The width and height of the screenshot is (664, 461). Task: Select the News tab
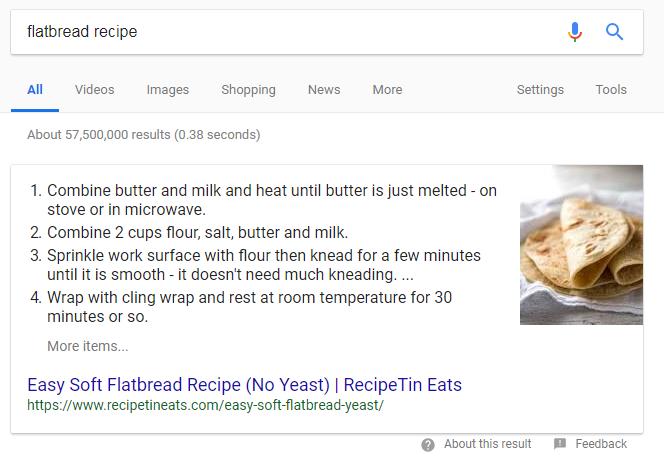coord(324,90)
